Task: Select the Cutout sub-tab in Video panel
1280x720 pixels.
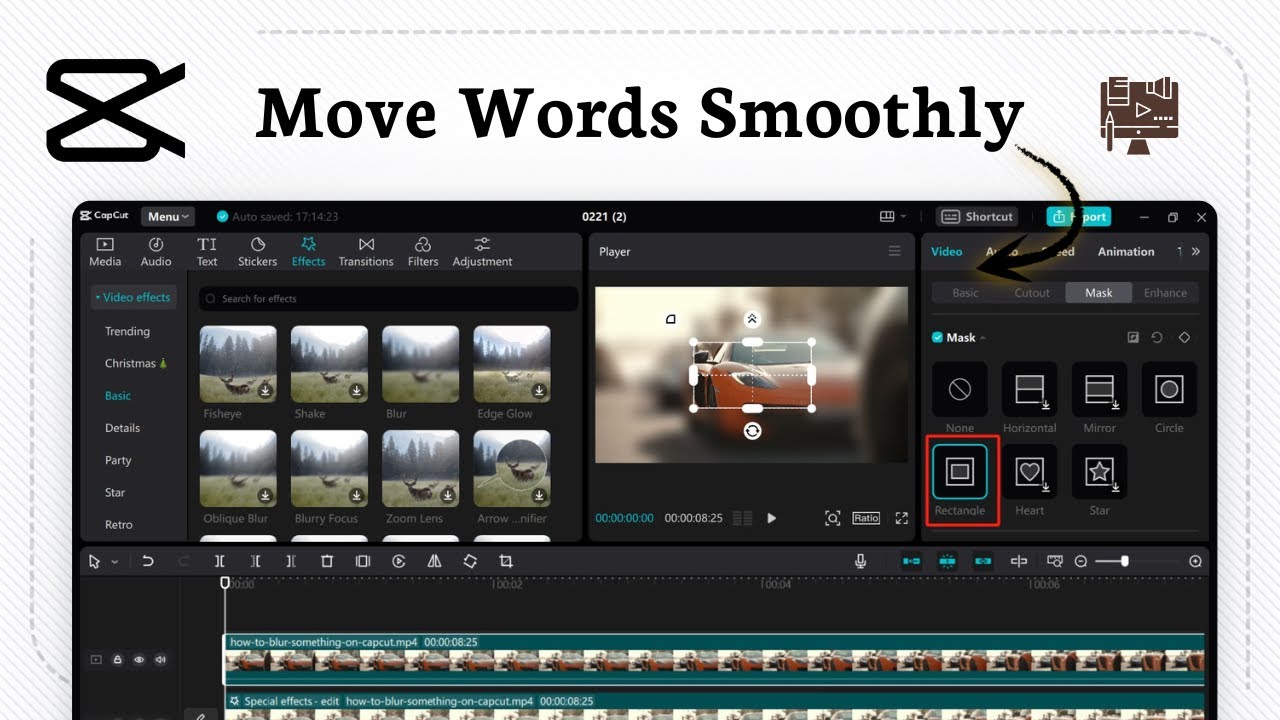Action: [1032, 293]
